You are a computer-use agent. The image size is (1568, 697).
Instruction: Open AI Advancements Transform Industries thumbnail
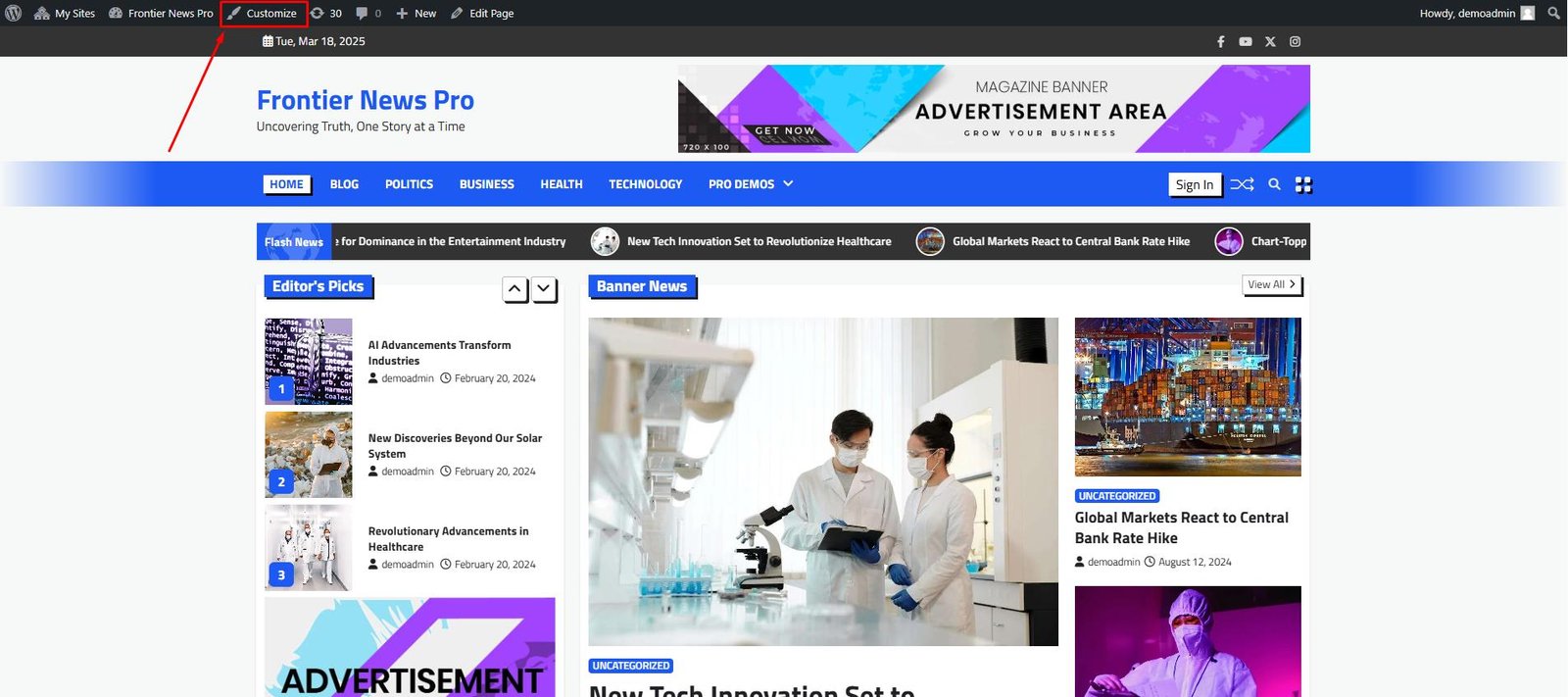point(309,361)
